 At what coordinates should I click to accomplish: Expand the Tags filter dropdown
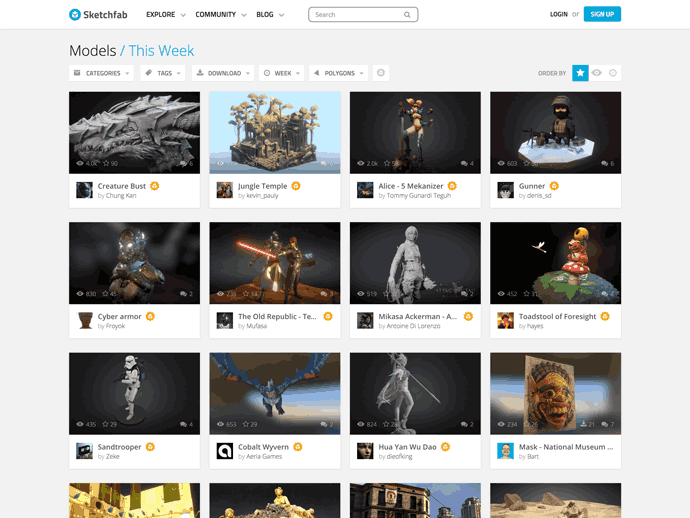[x=163, y=73]
